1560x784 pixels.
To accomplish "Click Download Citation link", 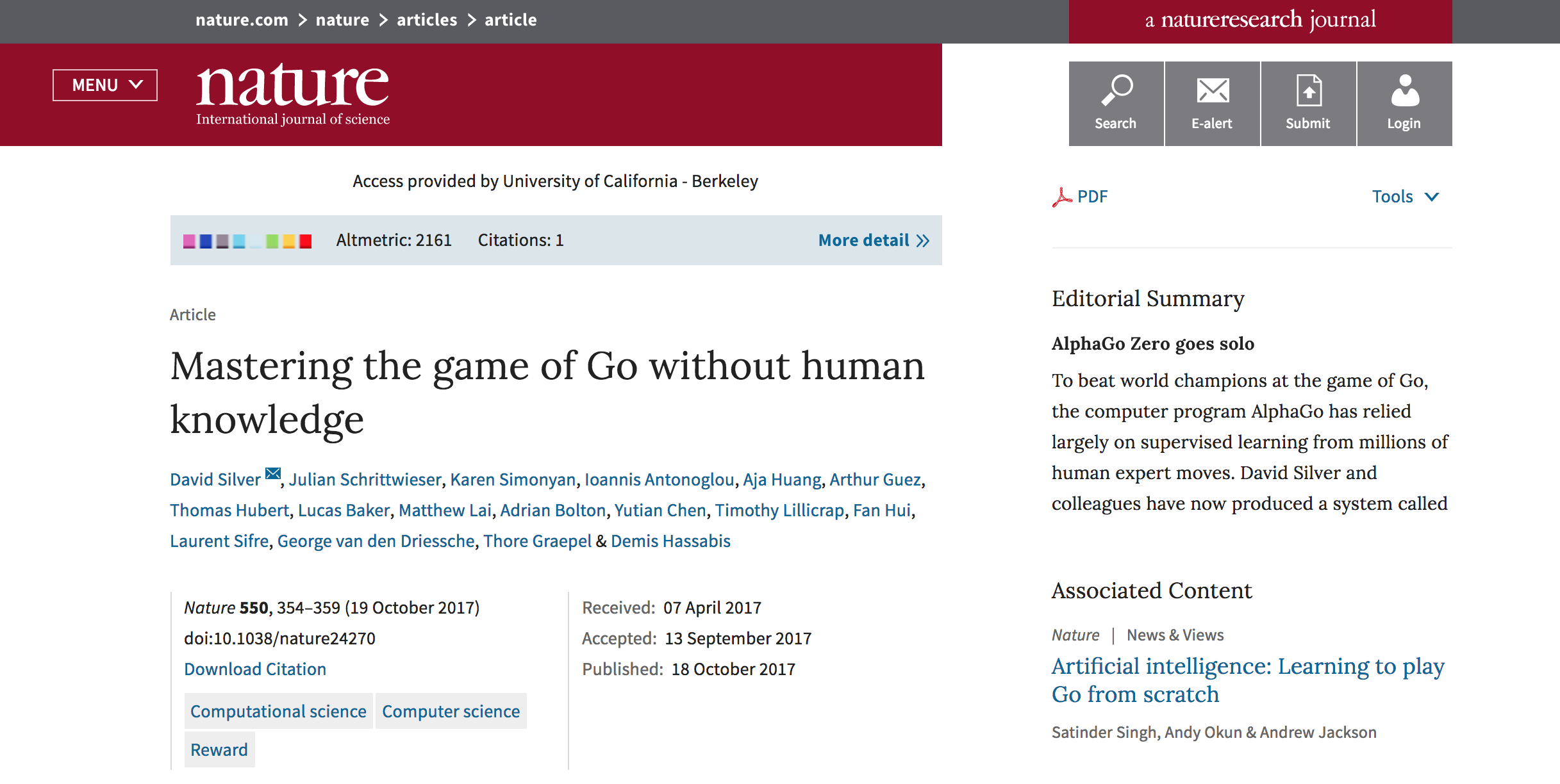I will coord(255,669).
